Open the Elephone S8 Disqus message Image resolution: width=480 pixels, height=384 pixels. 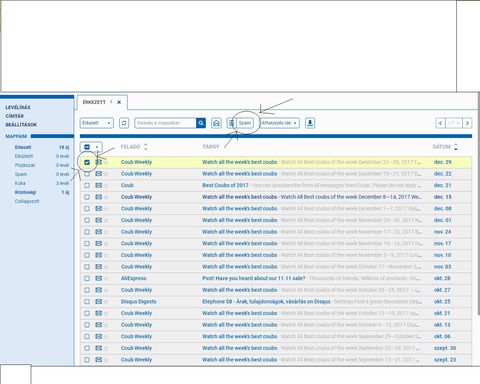pyautogui.click(x=266, y=302)
